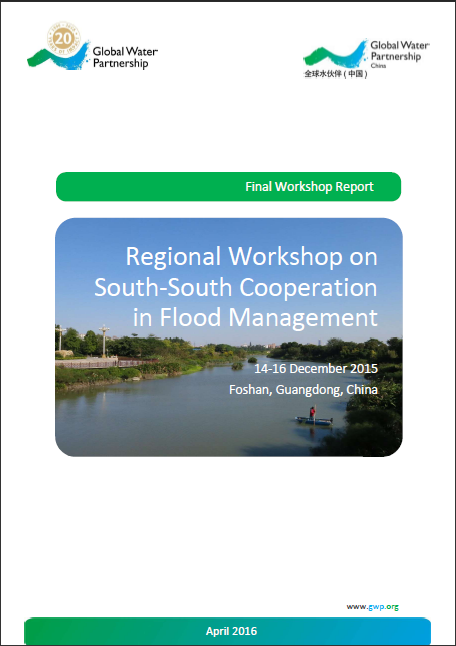456x646 pixels.
Task: Click the boat with person on river
Action: 314,417
